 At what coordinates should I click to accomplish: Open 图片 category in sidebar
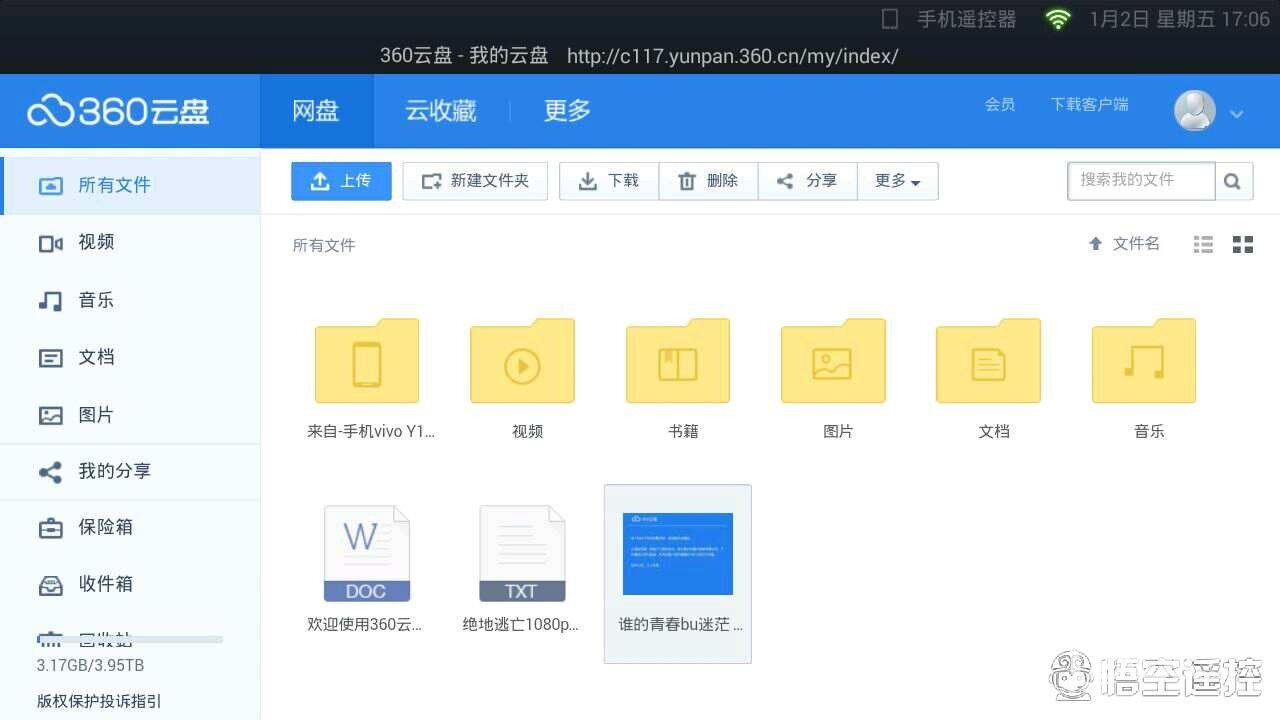point(130,415)
